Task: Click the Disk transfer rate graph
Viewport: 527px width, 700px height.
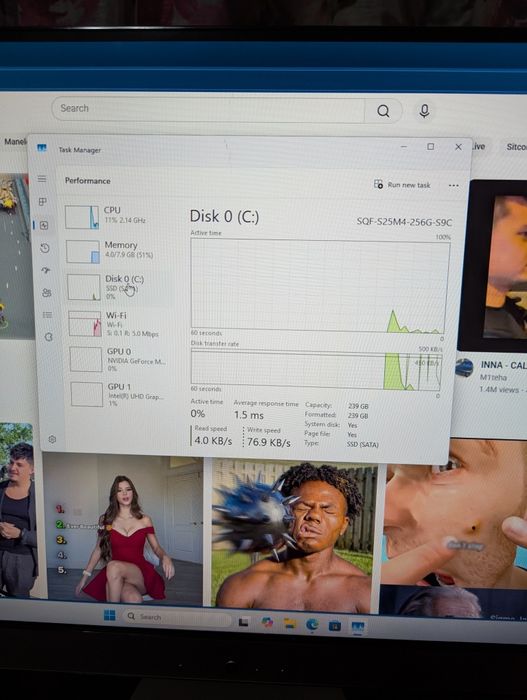Action: [x=316, y=370]
